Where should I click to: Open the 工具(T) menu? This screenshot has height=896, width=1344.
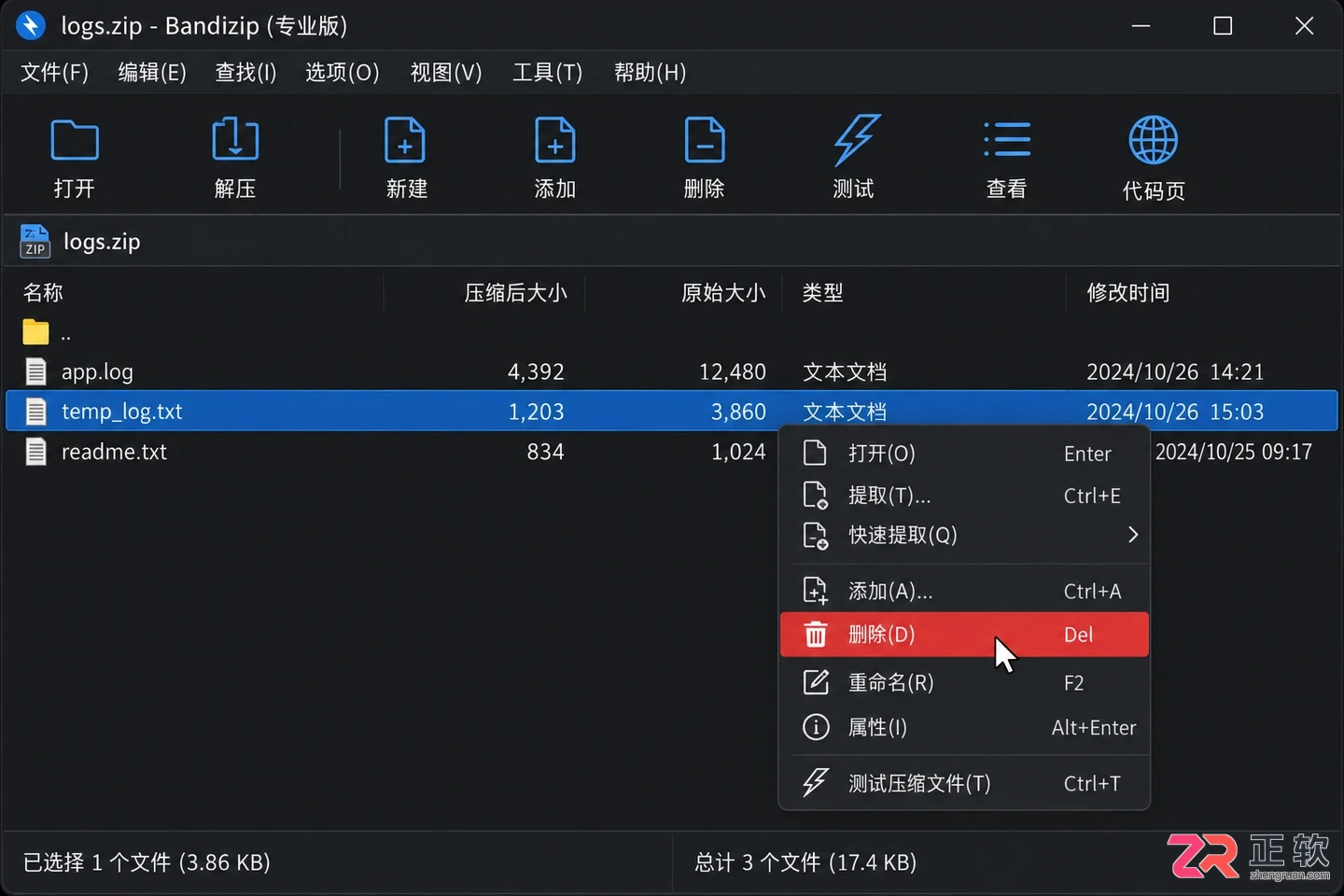point(548,73)
